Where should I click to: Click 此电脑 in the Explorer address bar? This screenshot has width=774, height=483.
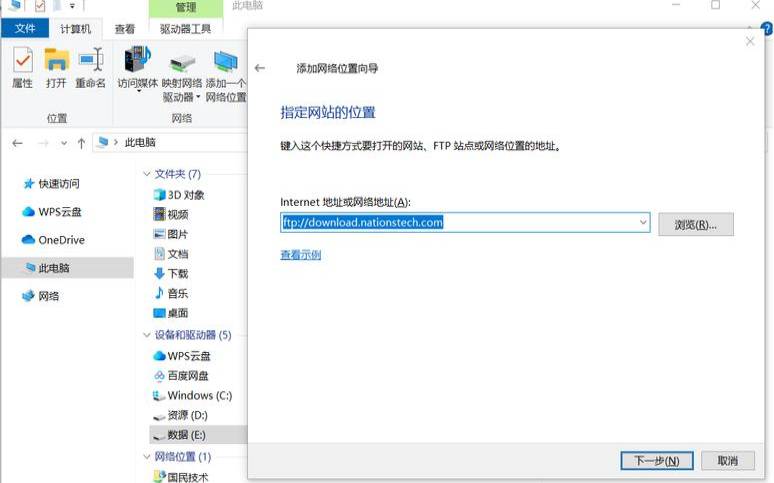click(x=140, y=142)
